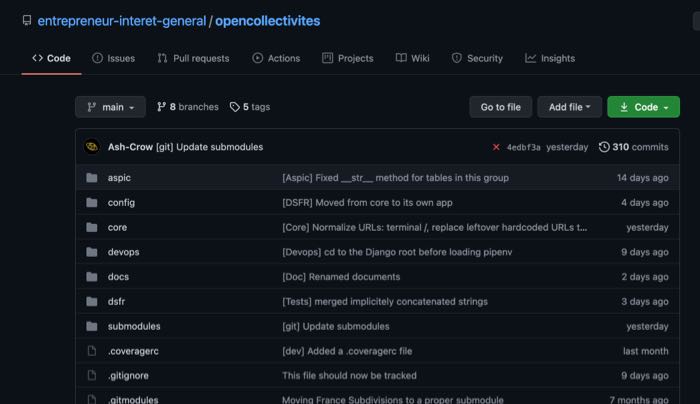Click the red failed status X icon

[x=496, y=147]
